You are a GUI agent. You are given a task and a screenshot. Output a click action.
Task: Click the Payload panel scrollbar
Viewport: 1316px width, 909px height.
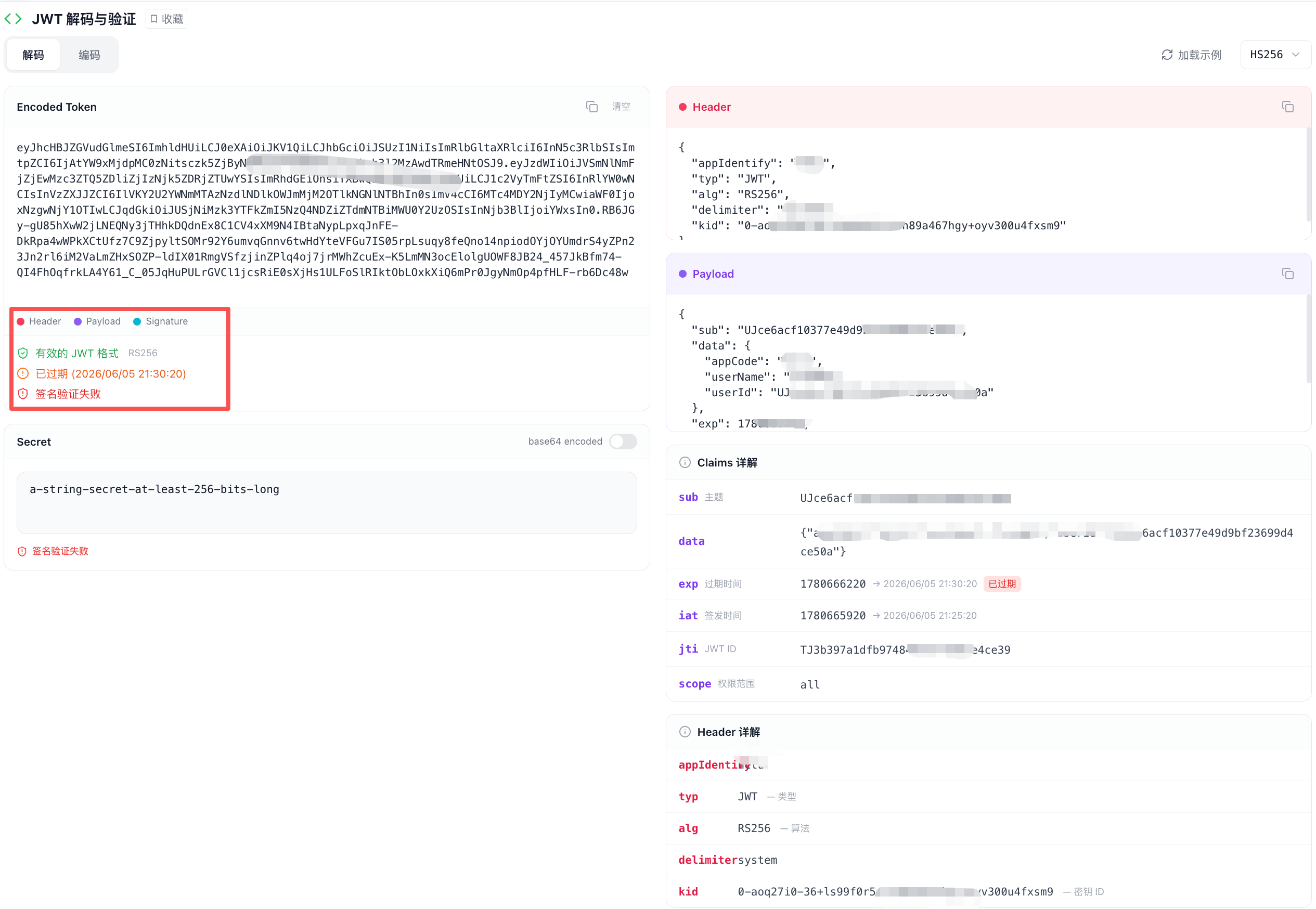1309,339
